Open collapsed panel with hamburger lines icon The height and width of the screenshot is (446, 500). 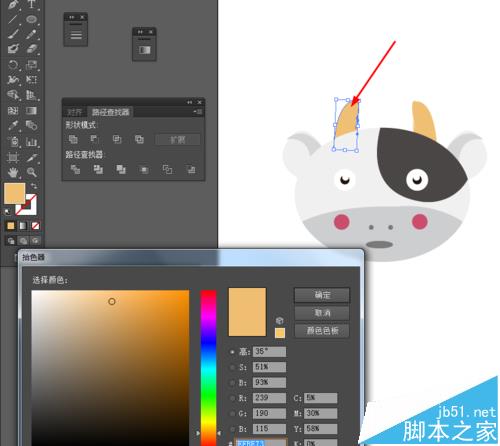pyautogui.click(x=76, y=35)
